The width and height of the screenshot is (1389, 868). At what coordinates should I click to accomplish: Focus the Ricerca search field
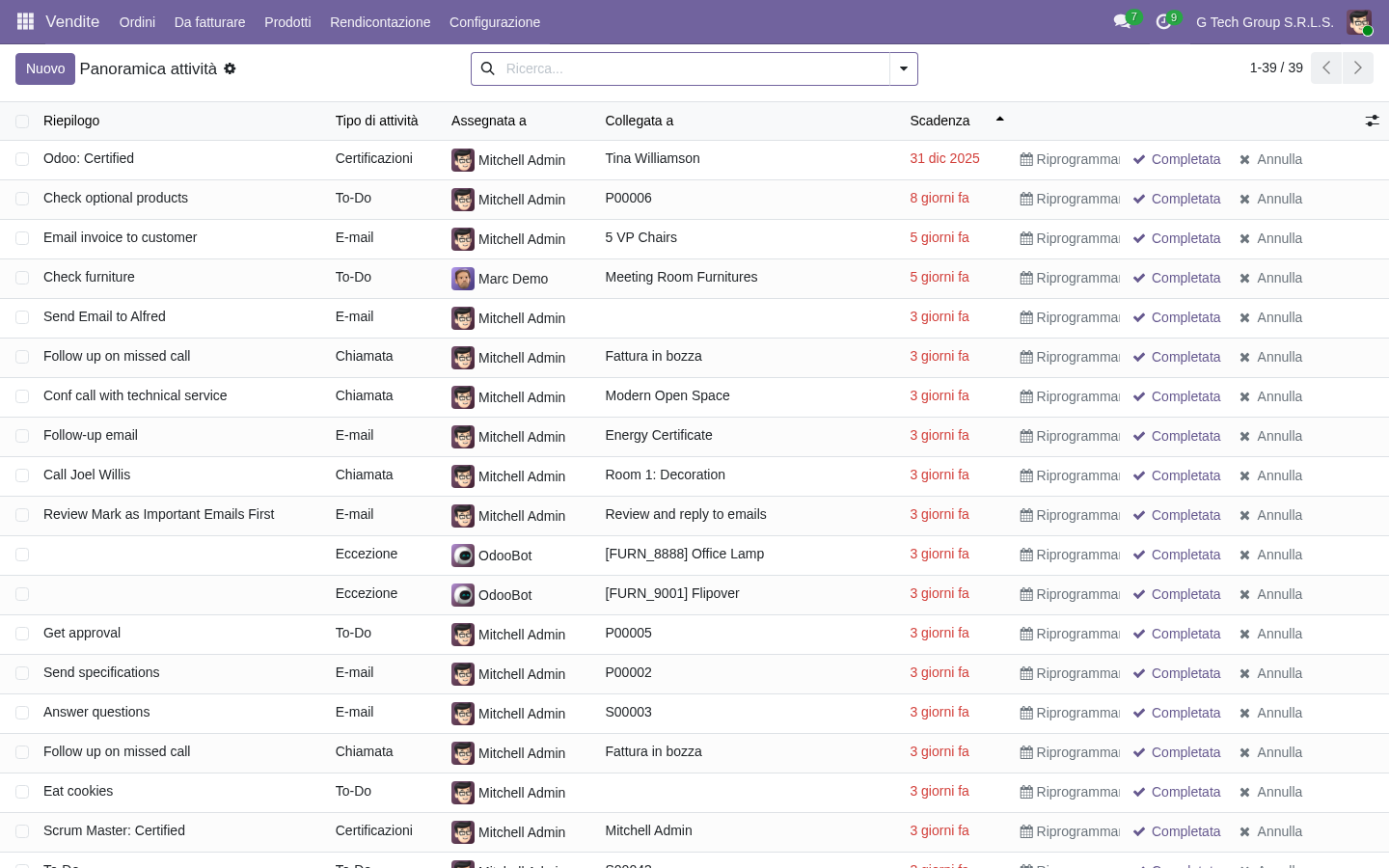coord(694,68)
